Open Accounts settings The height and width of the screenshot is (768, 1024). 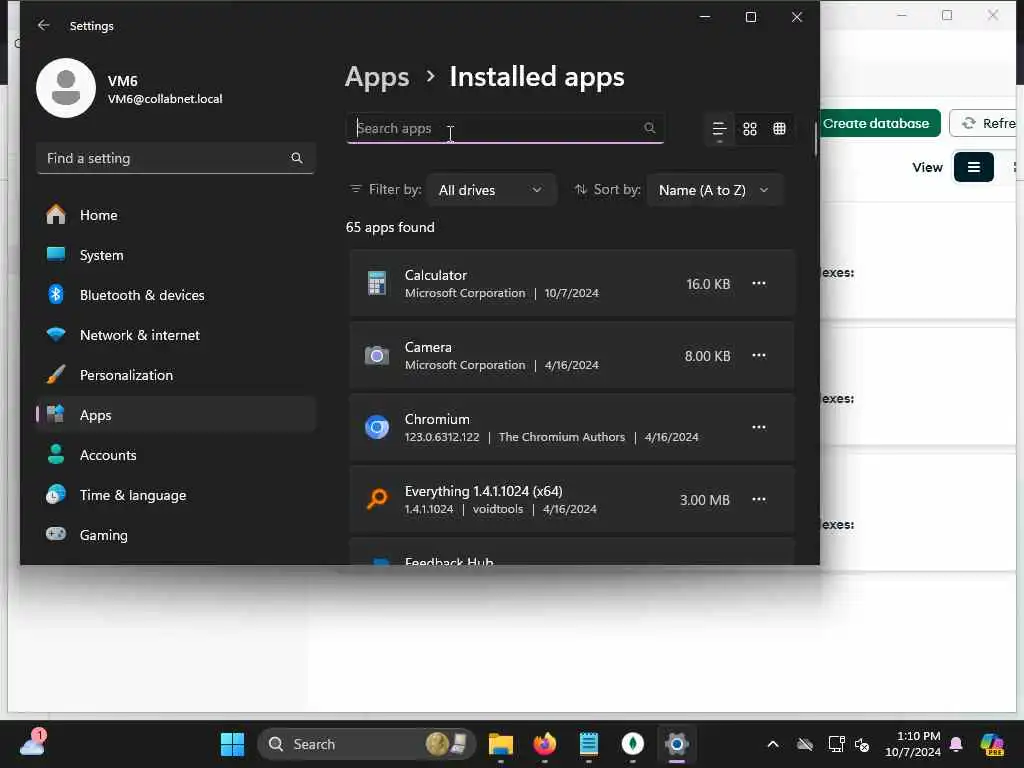point(176,455)
